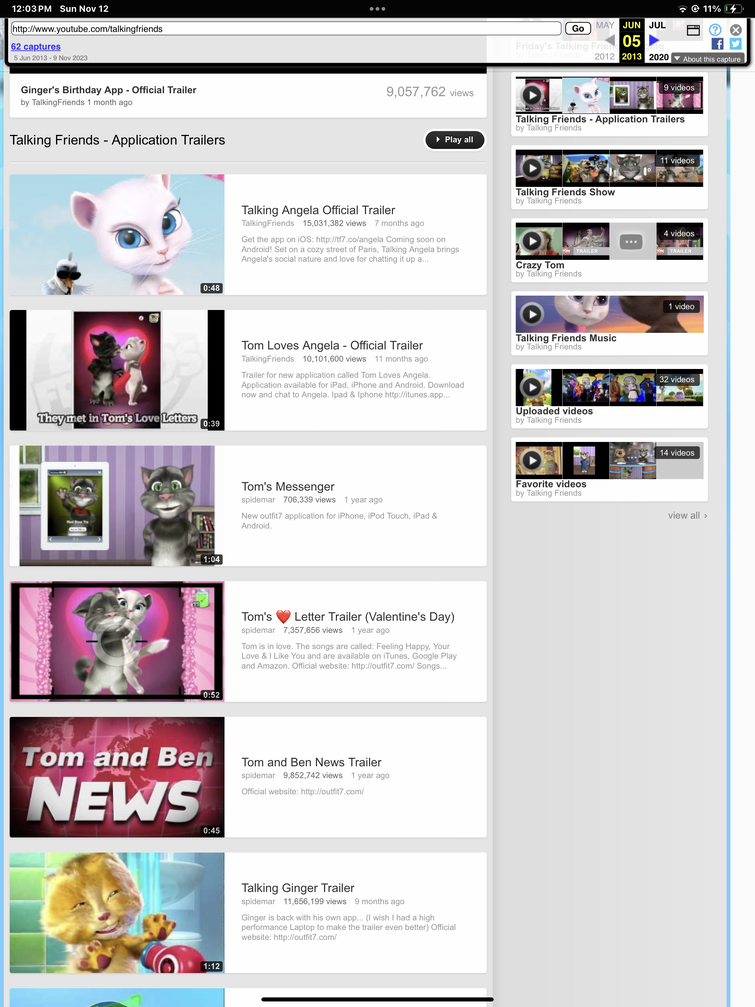Open Talking Friends Music playlist title
The height and width of the screenshot is (1007, 755).
[x=566, y=338]
